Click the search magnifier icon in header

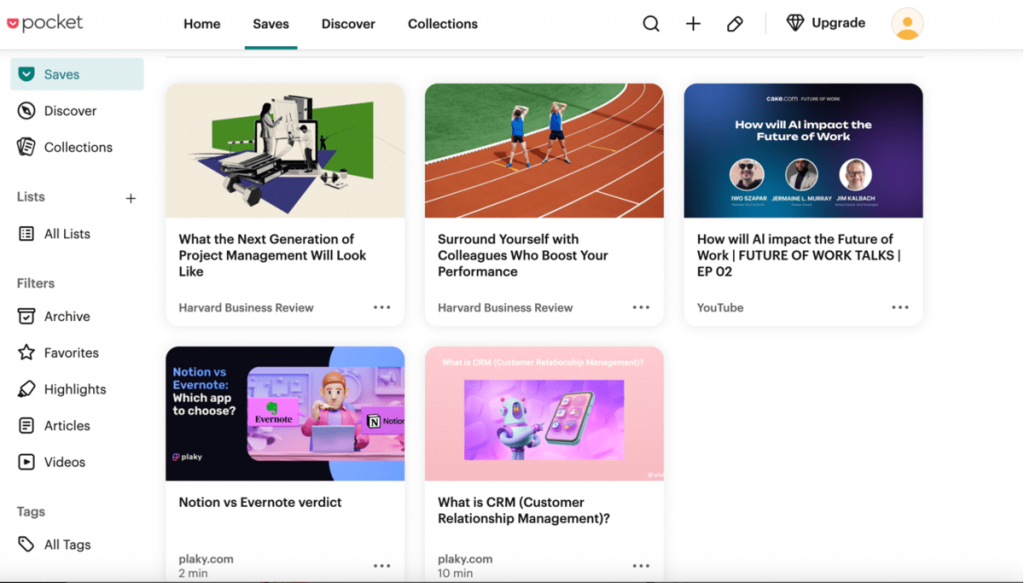(651, 24)
